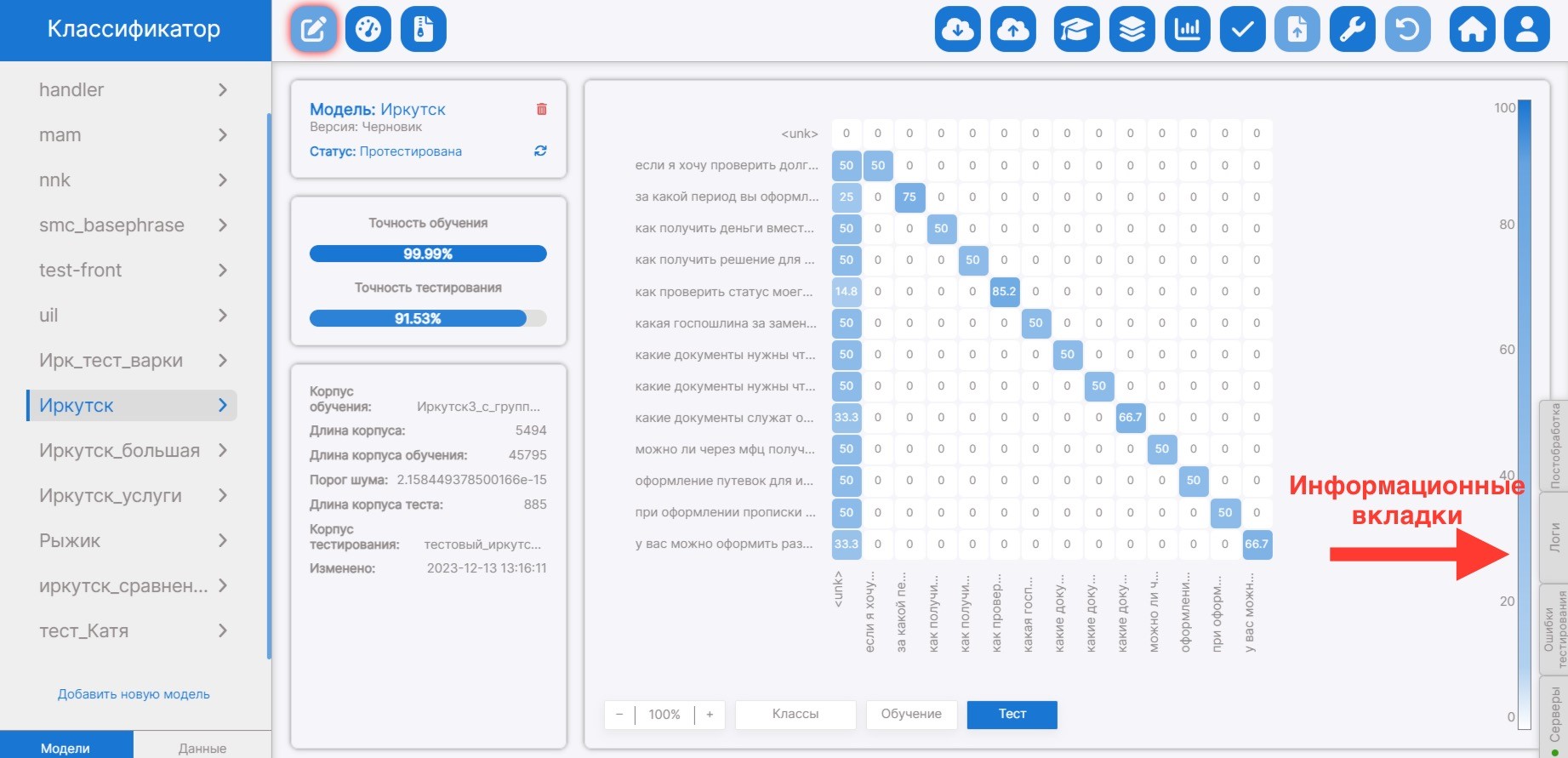This screenshot has width=1568, height=758.
Task: Go to home via house icon
Action: 1472,30
